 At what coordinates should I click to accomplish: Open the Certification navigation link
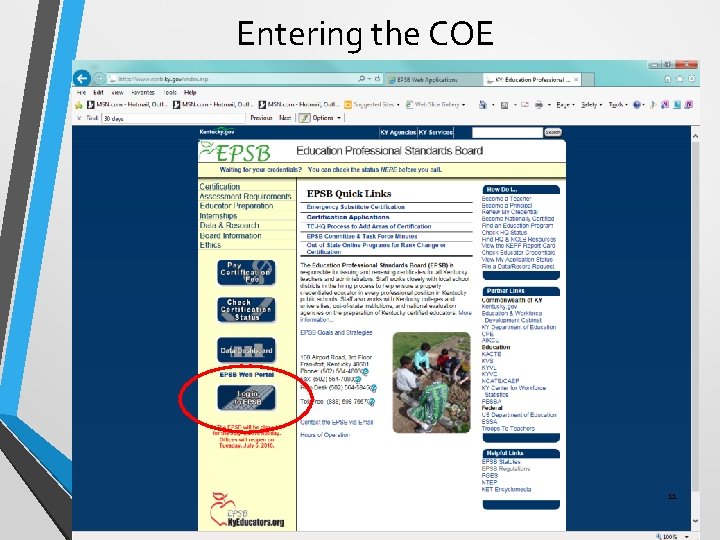tap(219, 186)
